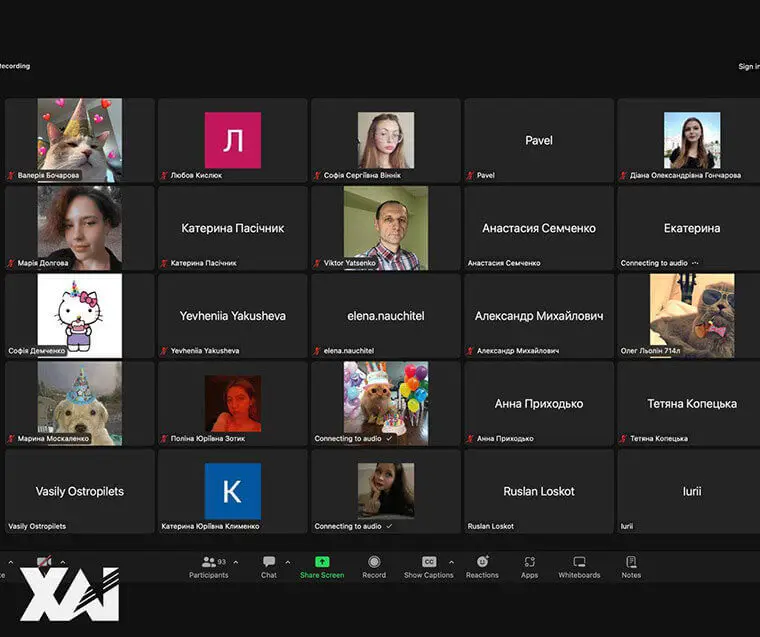Enable Show Captions
The height and width of the screenshot is (637, 760).
point(429,565)
